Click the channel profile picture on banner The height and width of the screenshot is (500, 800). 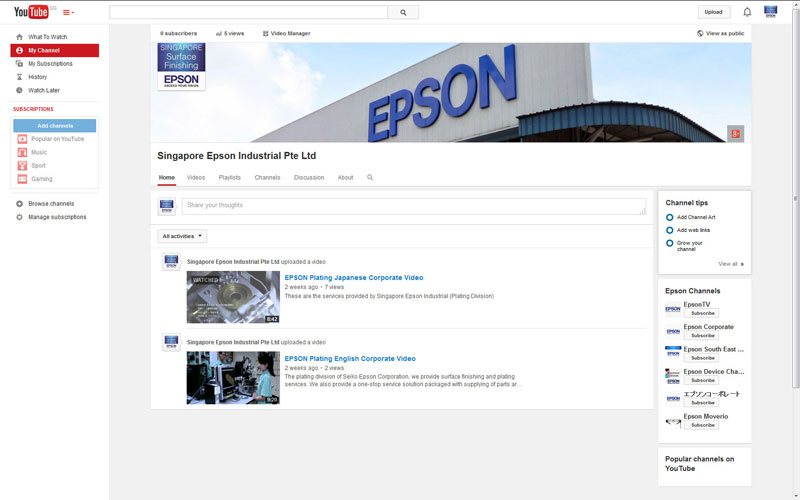(x=181, y=67)
